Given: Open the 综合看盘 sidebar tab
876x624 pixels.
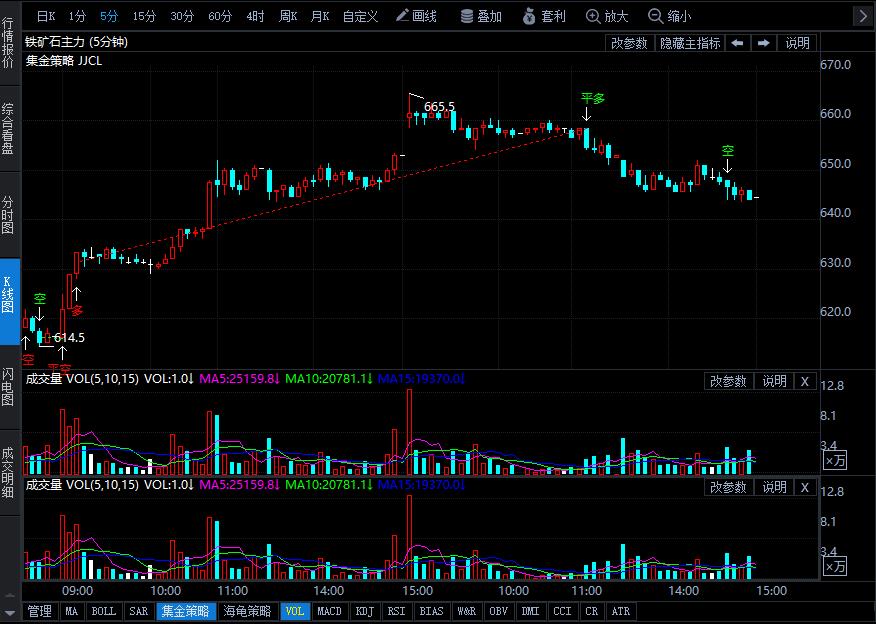Looking at the screenshot, I should 8,128.
